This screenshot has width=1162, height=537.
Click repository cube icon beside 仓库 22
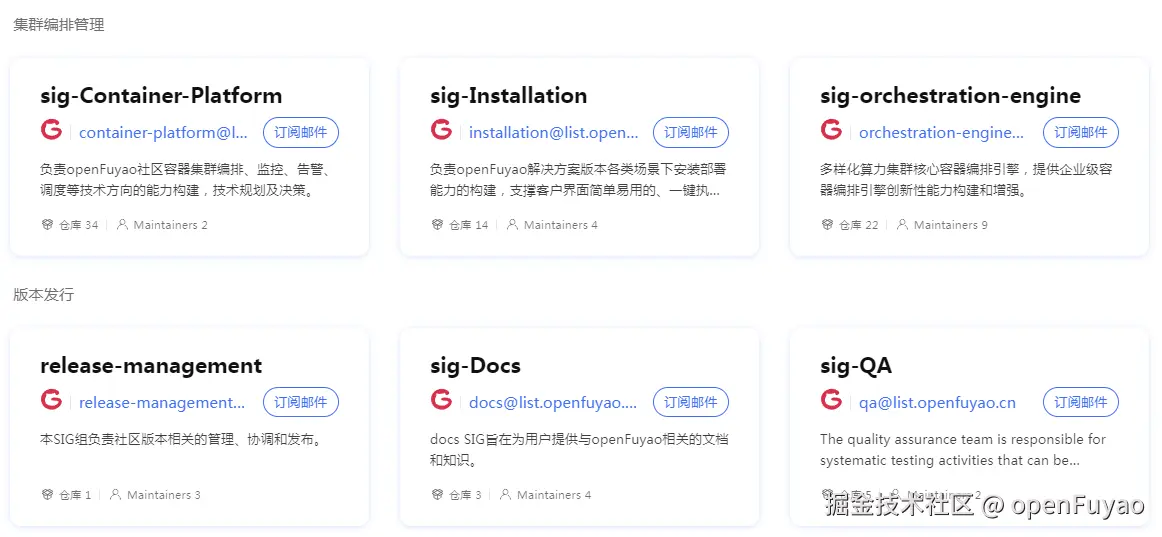click(827, 224)
